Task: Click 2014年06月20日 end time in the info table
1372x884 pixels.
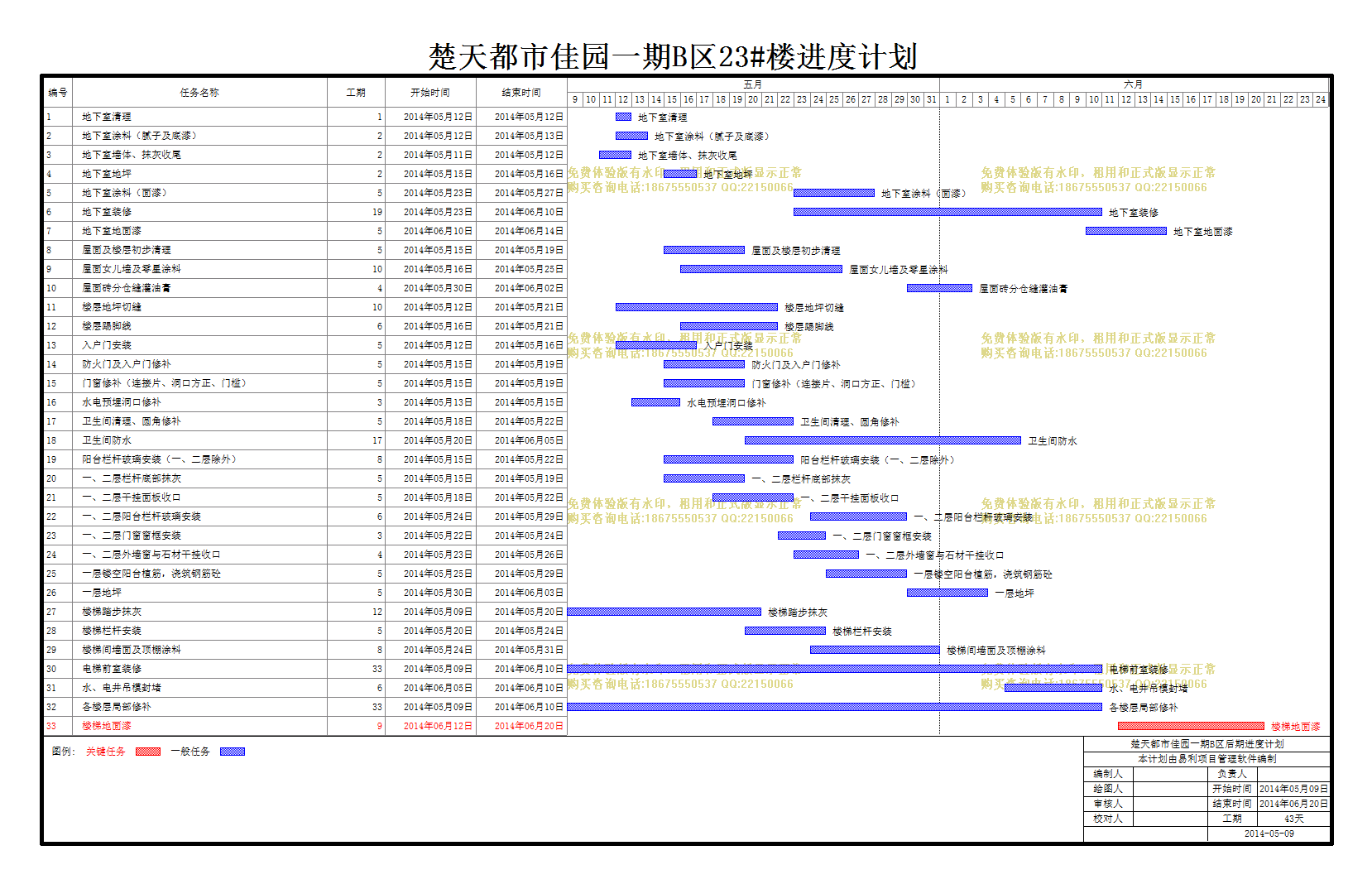Action: [1293, 804]
